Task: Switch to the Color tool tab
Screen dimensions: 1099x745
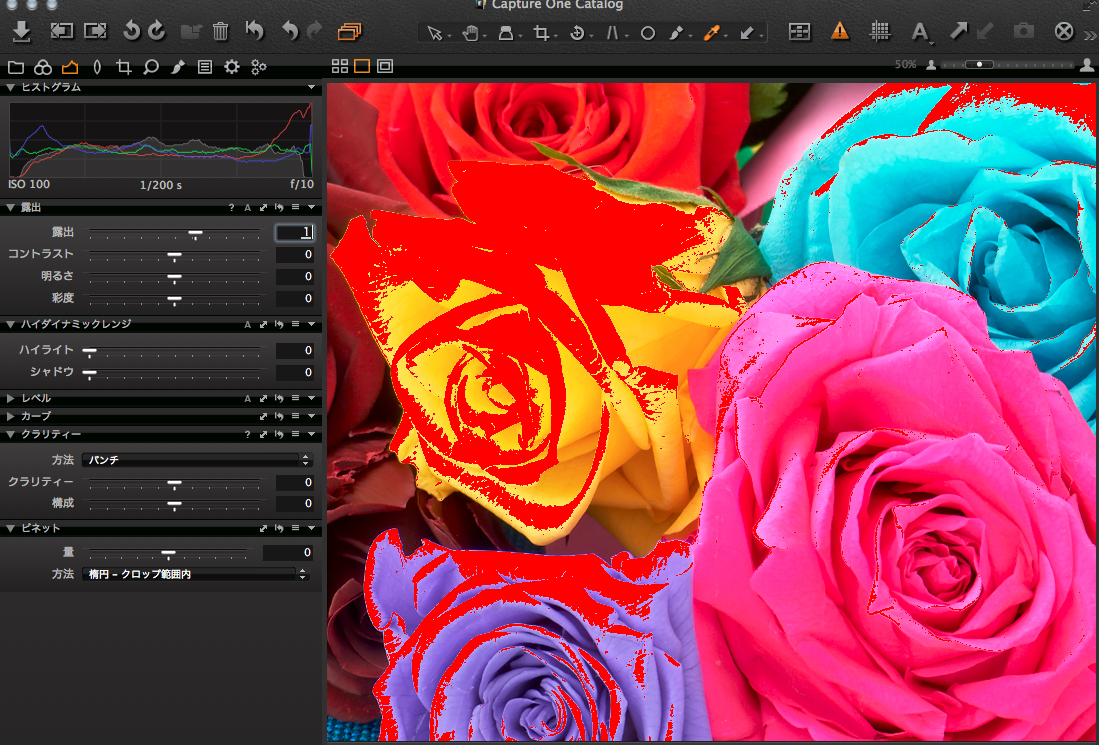Action: [43, 67]
